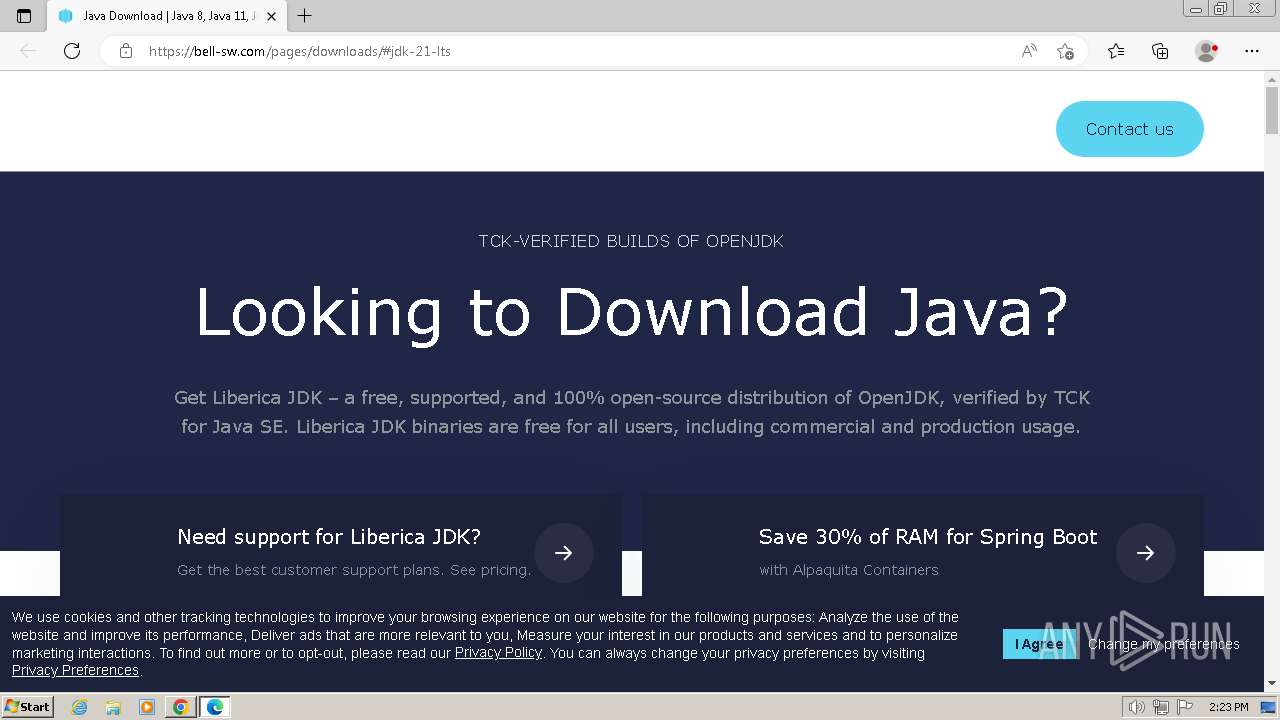Launch Internet Explorer from taskbar

pos(79,707)
